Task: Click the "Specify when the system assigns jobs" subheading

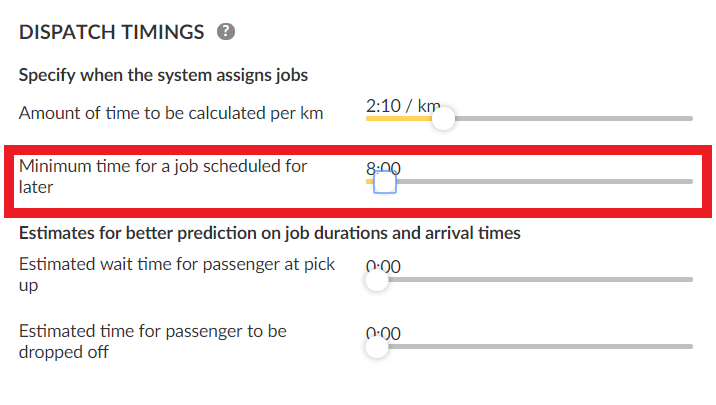Action: click(x=163, y=74)
